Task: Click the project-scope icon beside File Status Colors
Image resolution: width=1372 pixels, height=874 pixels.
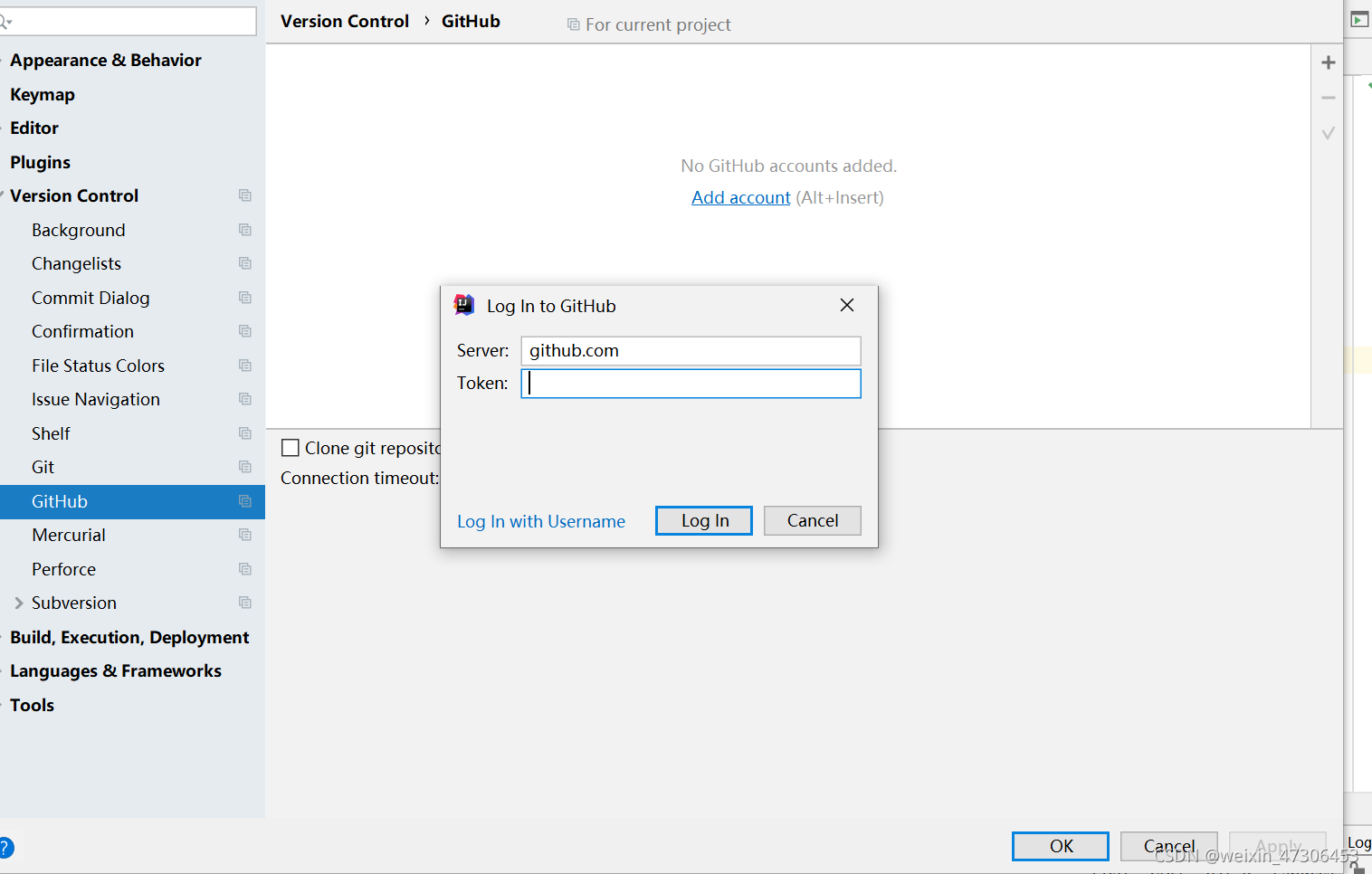Action: coord(245,366)
